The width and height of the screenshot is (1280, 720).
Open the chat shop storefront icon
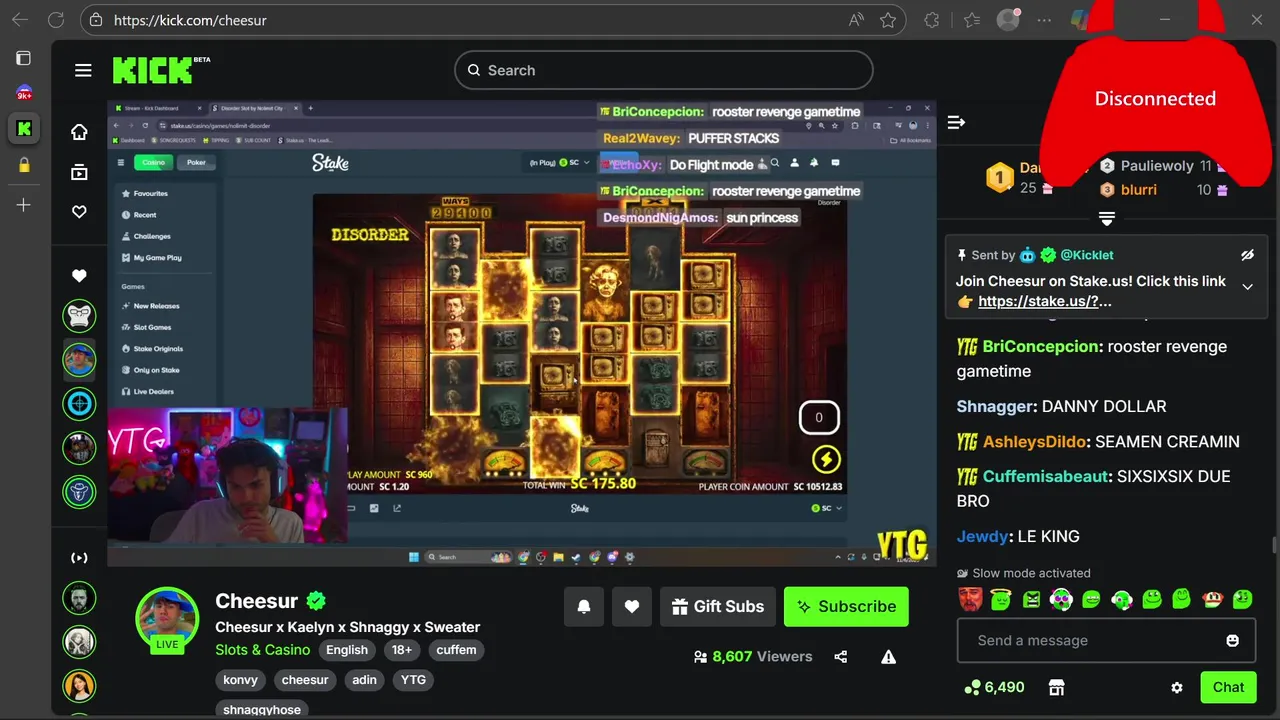coord(1056,687)
